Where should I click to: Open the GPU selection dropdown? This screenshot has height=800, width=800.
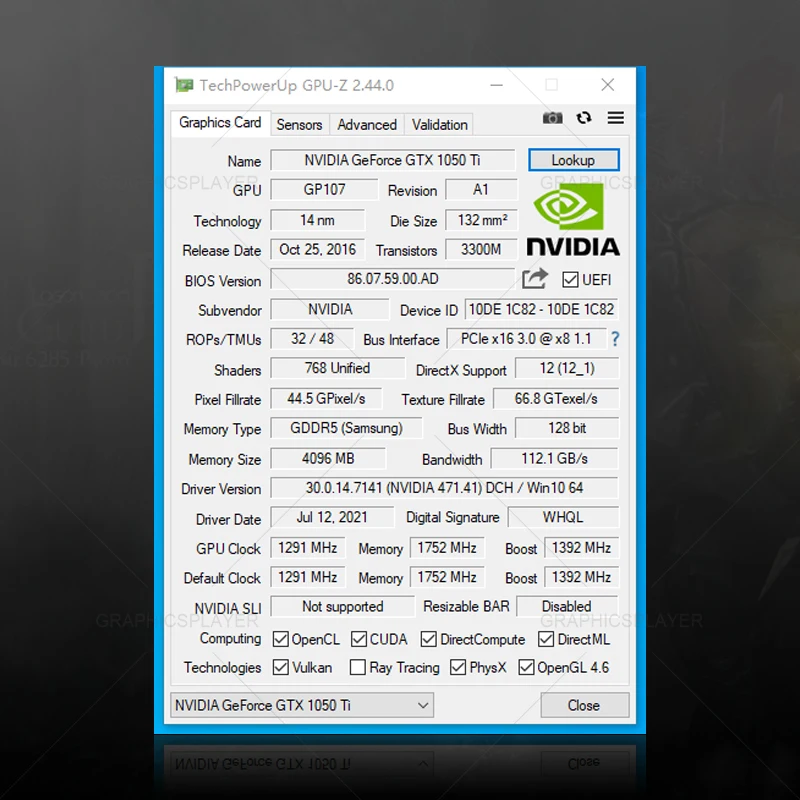(x=302, y=705)
